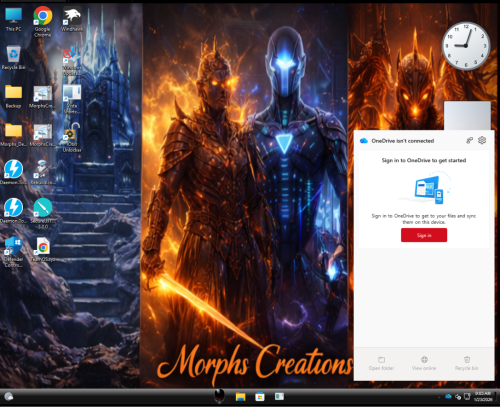500x407 pixels.
Task: Click the taskbar app icon next to Microsoft Store
Action: pos(279,396)
